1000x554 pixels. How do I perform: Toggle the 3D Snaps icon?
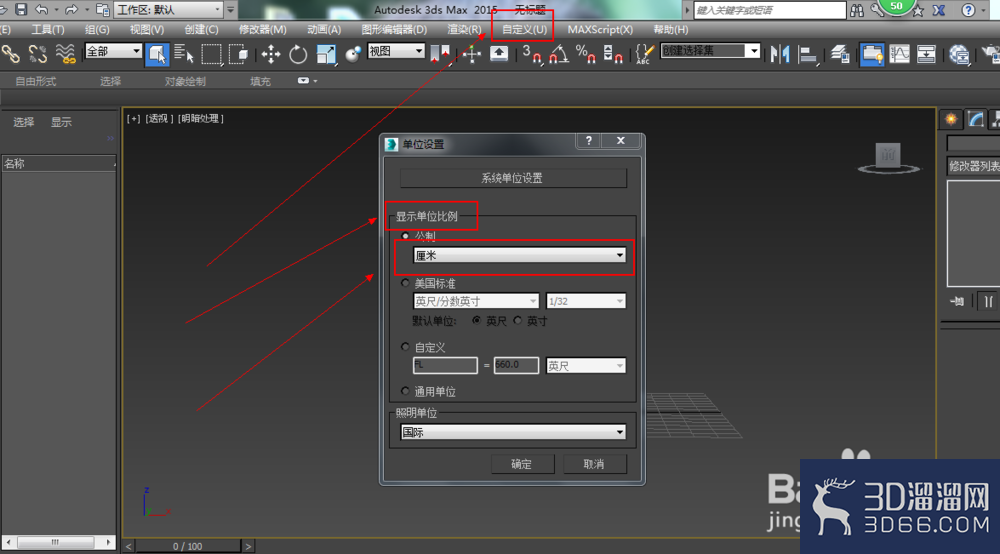[x=531, y=54]
